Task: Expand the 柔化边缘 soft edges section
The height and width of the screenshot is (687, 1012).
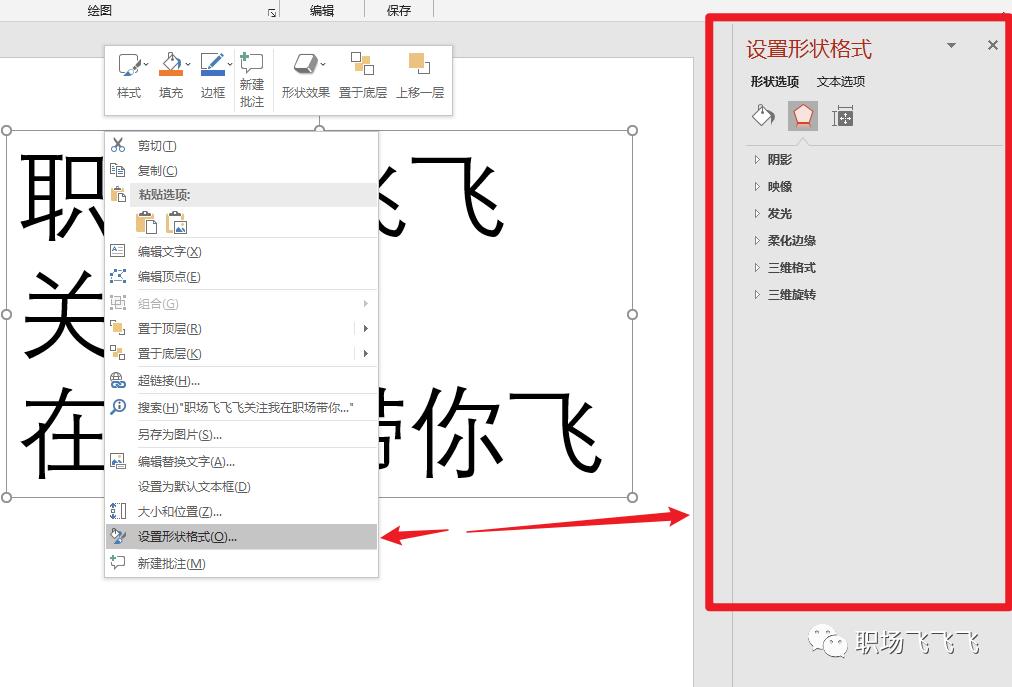Action: [791, 241]
